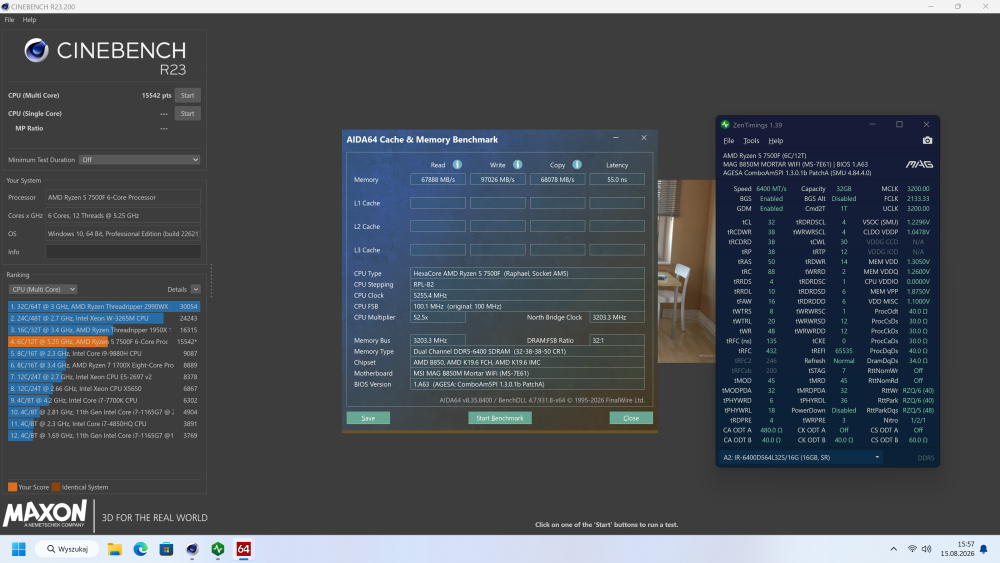Open the Windows Start menu

click(x=18, y=549)
